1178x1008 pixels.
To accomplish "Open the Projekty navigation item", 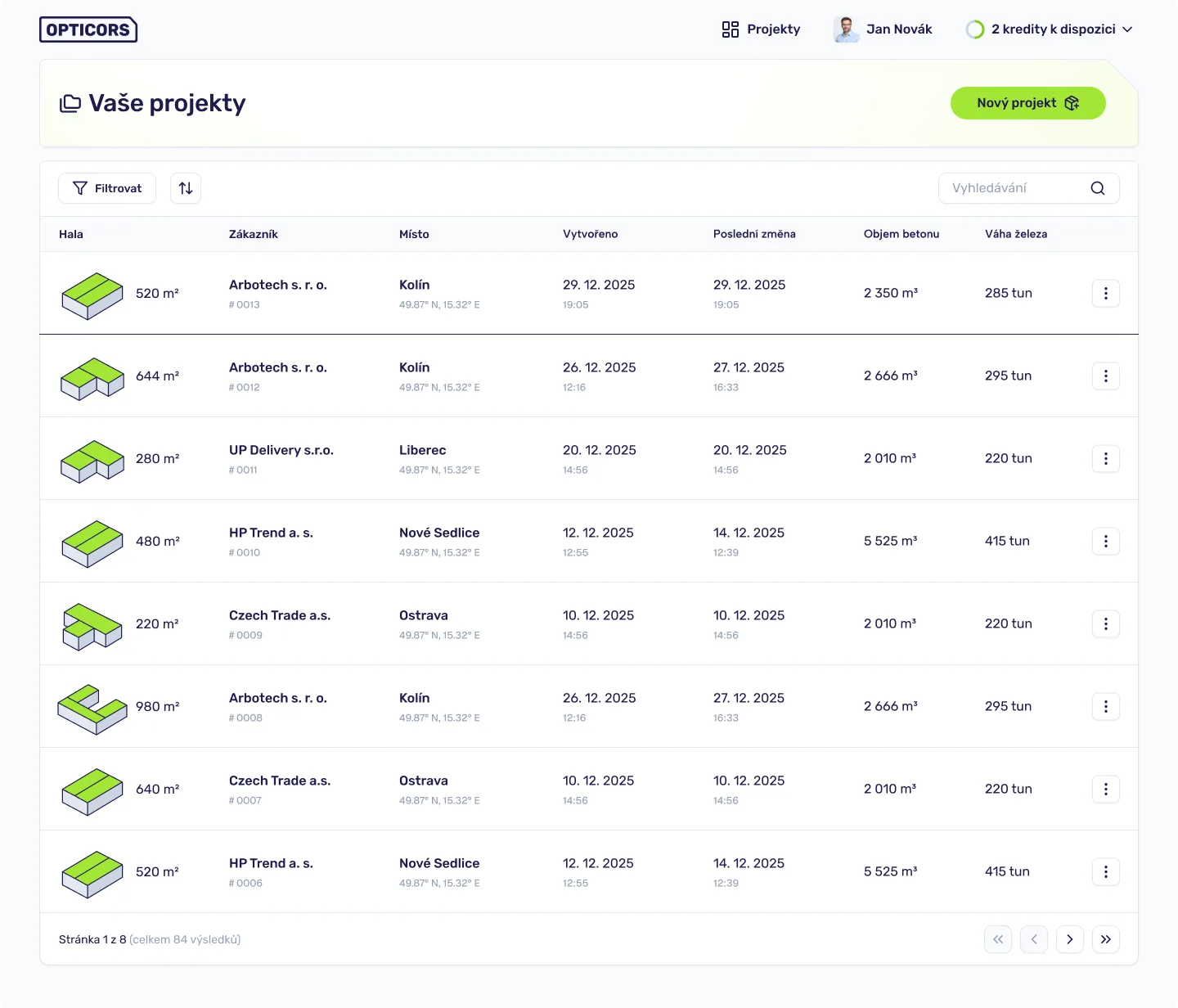I will (761, 29).
